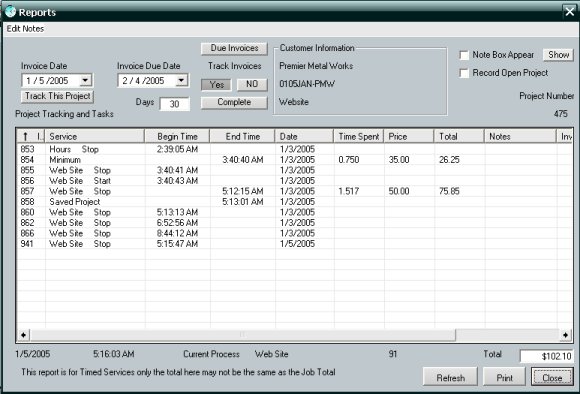The width and height of the screenshot is (580, 394).
Task: Click the 2:39:05 AM begin time cell
Action: click(177, 149)
